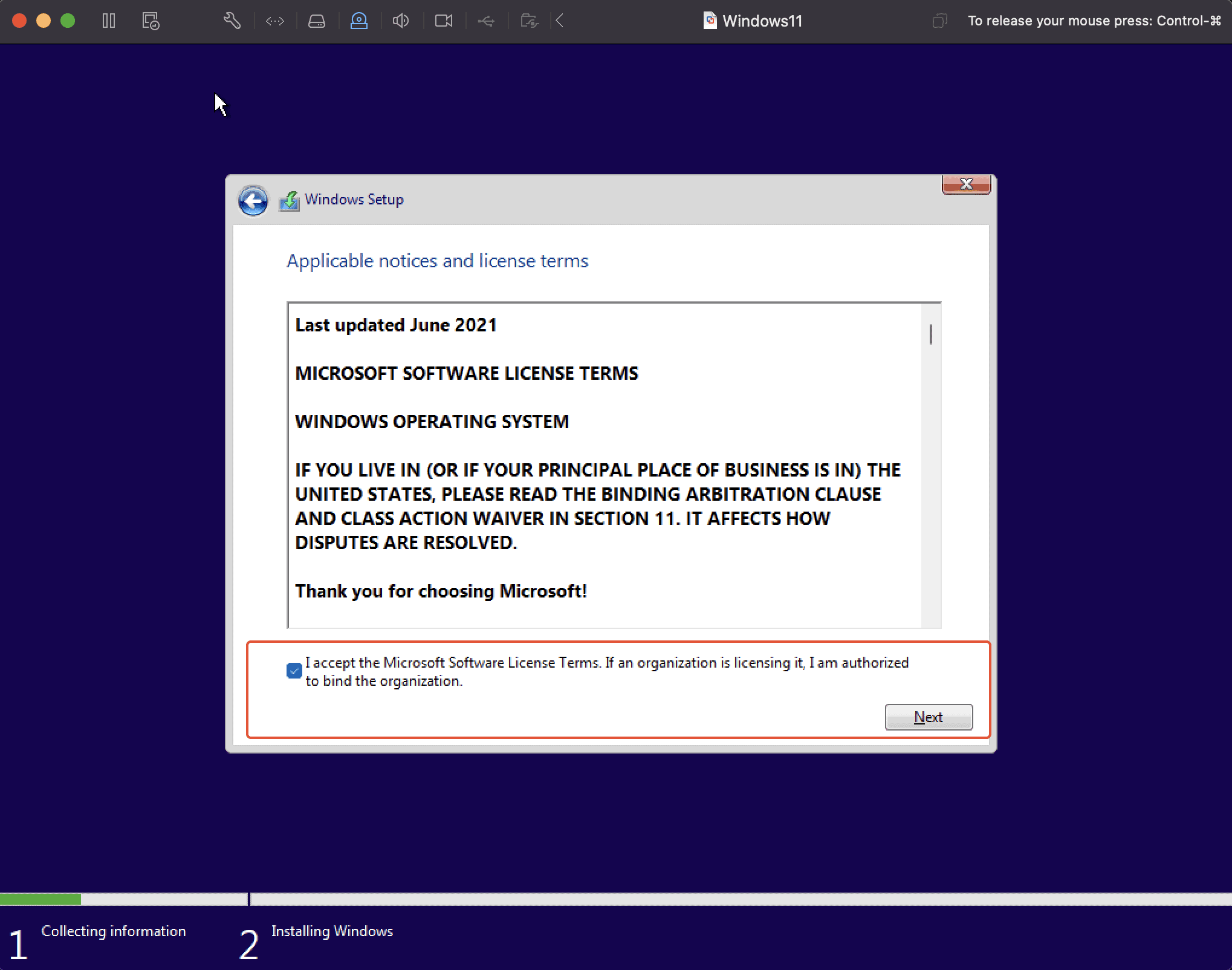The height and width of the screenshot is (970, 1232).
Task: Click the 'Collecting information' step label
Action: [x=114, y=931]
